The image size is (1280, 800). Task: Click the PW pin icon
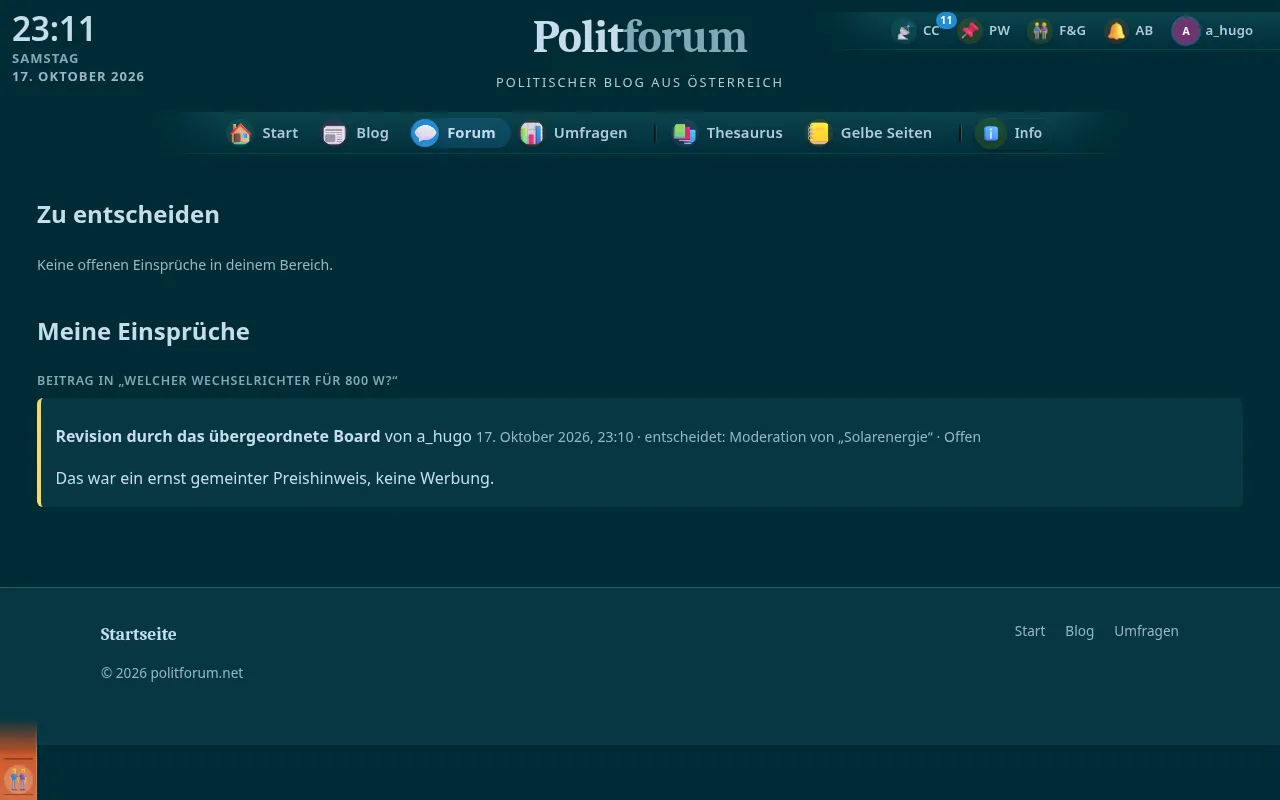pyautogui.click(x=970, y=31)
